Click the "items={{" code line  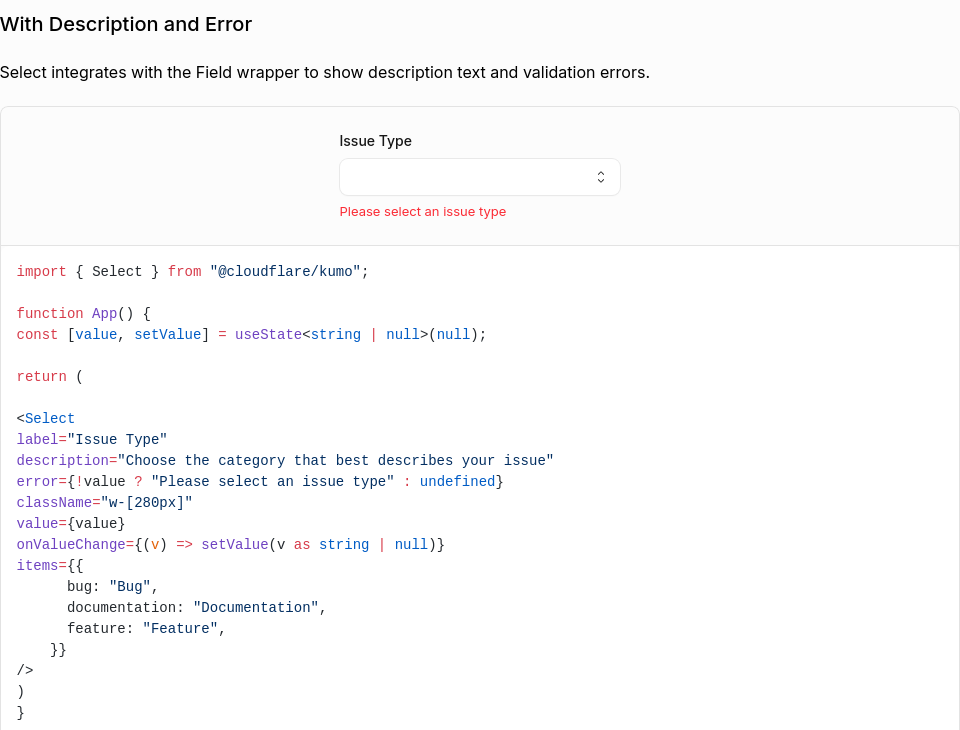50,565
